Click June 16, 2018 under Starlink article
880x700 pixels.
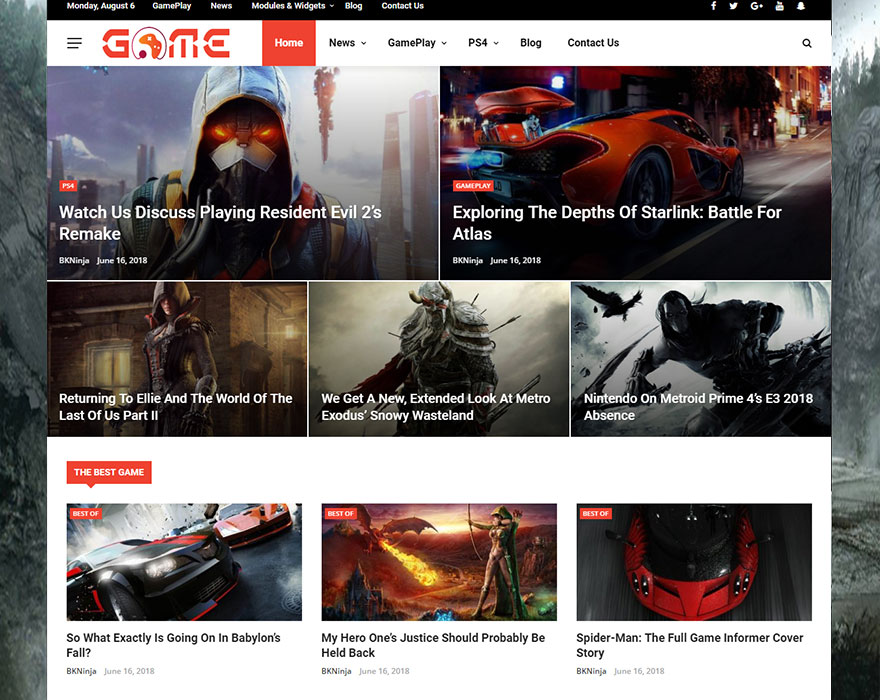515,260
